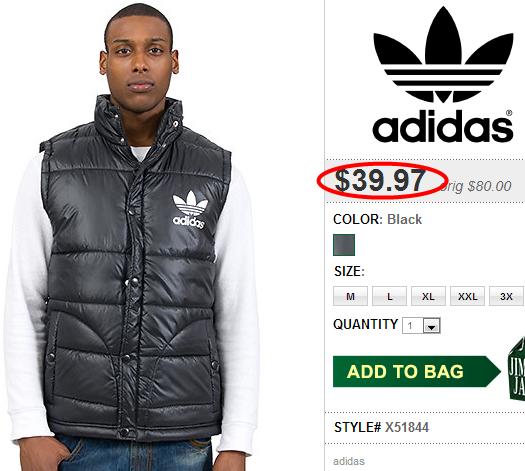
Task: Click the QUANTITY label
Action: click(365, 324)
